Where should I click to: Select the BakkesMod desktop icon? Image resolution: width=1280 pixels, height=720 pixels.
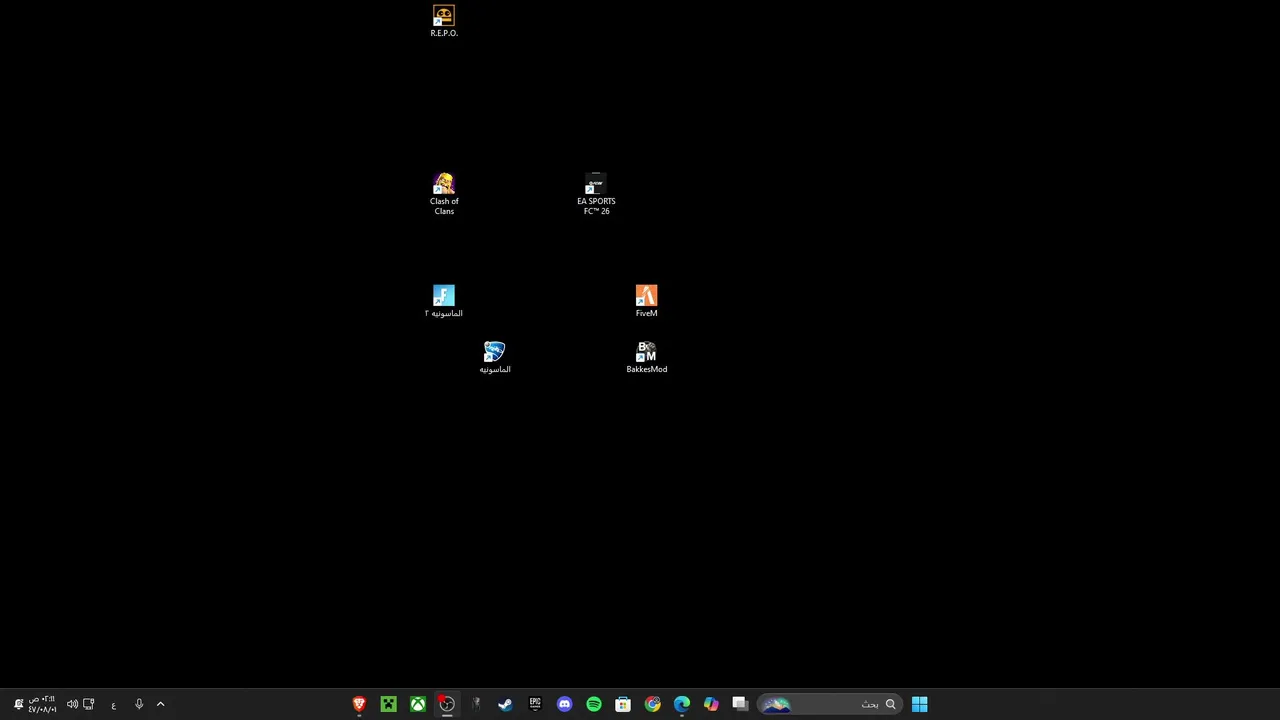tap(646, 357)
